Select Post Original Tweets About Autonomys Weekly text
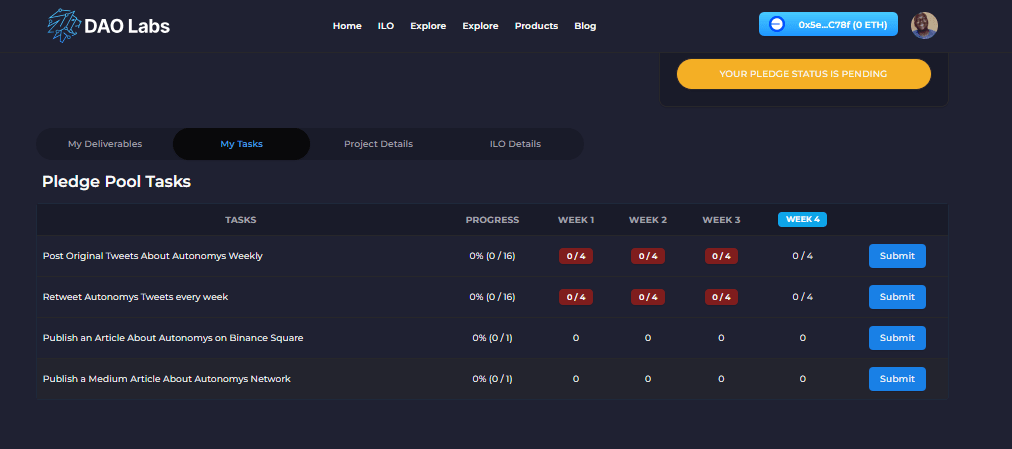This screenshot has height=449, width=1012. pos(152,256)
